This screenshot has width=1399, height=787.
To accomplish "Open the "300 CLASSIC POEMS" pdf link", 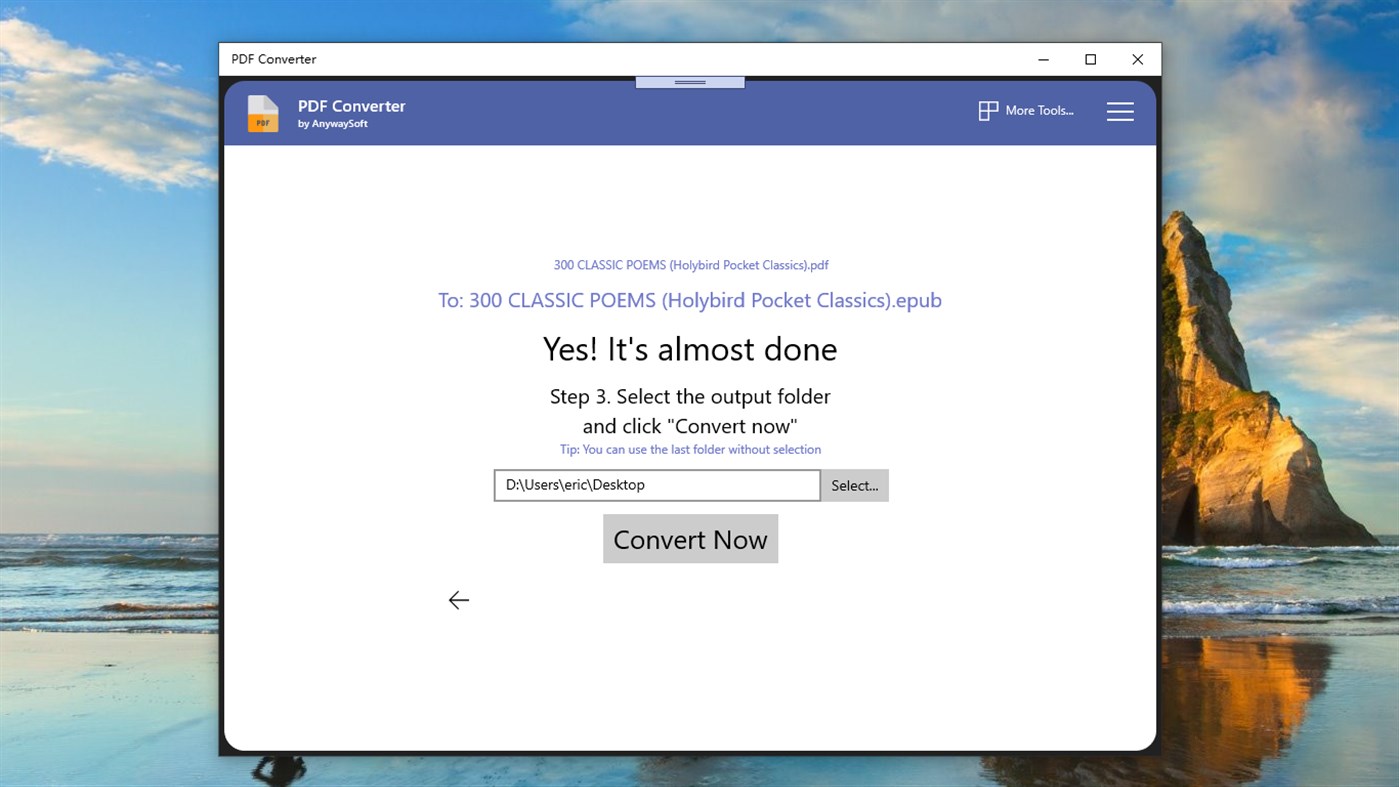I will tap(690, 264).
